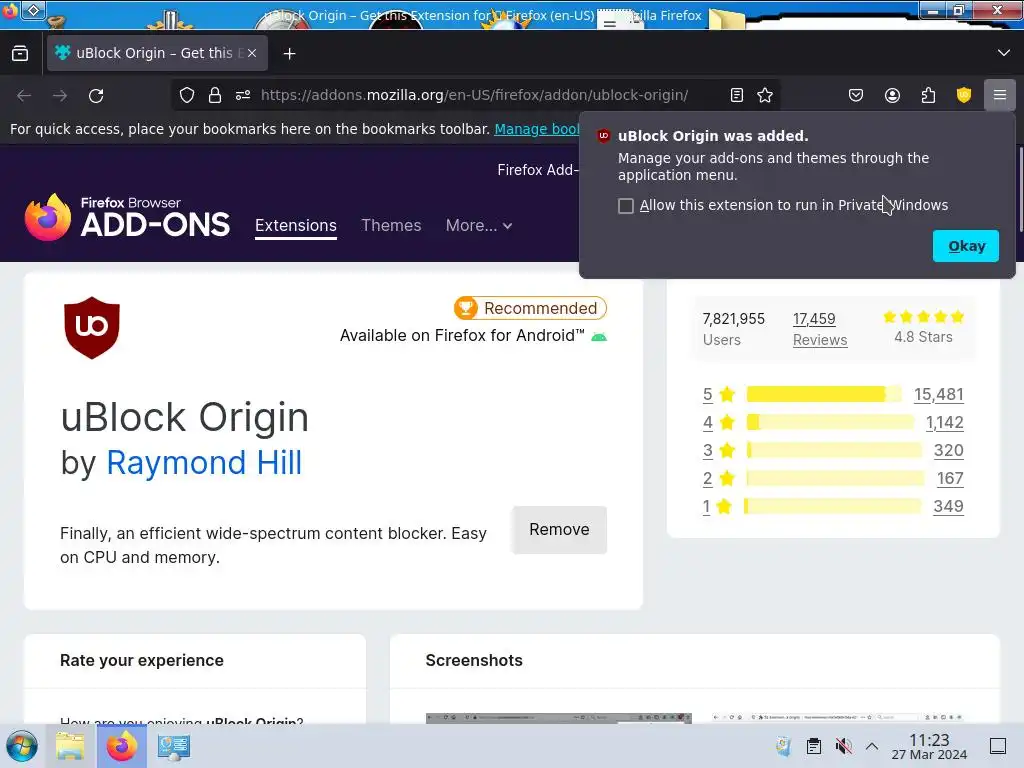Open Firefox View tab list icon
This screenshot has width=1024, height=768.
(x=20, y=53)
